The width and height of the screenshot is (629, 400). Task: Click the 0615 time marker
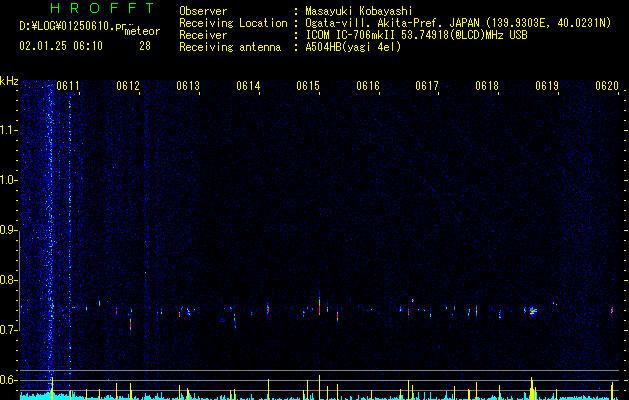[x=308, y=86]
